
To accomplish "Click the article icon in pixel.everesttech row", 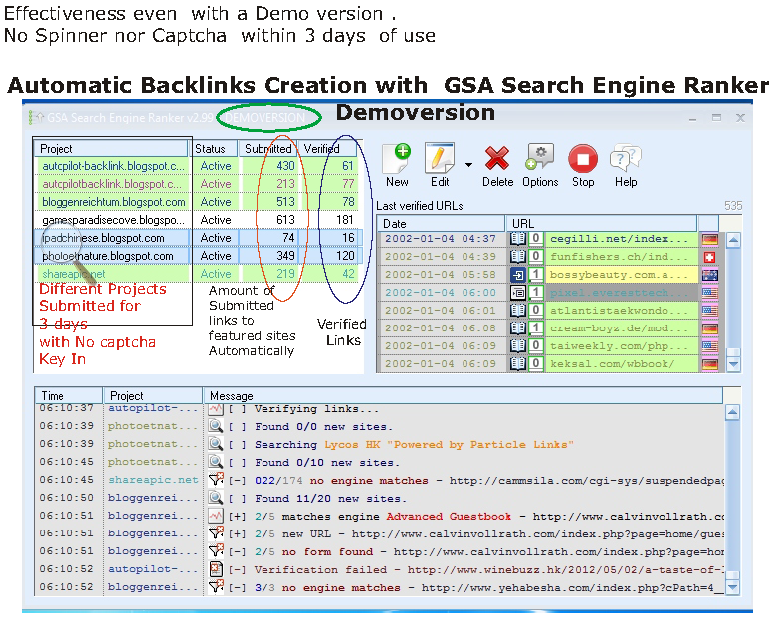I will coord(517,292).
